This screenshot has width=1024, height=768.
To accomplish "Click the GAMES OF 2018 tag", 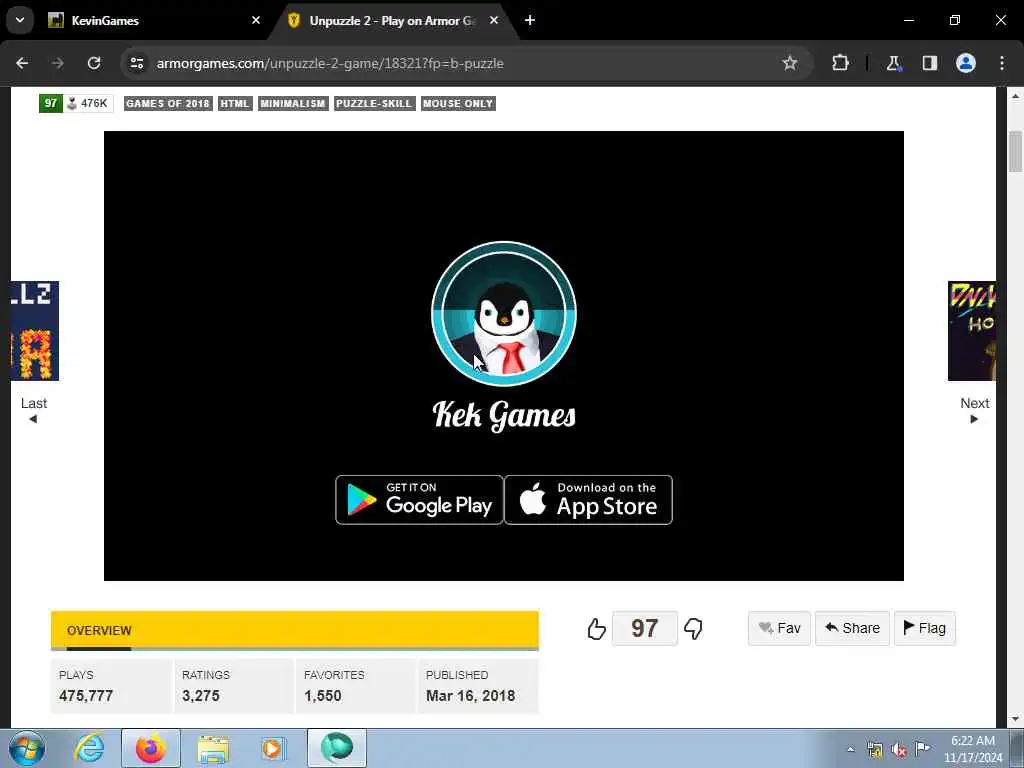I will pyautogui.click(x=168, y=103).
